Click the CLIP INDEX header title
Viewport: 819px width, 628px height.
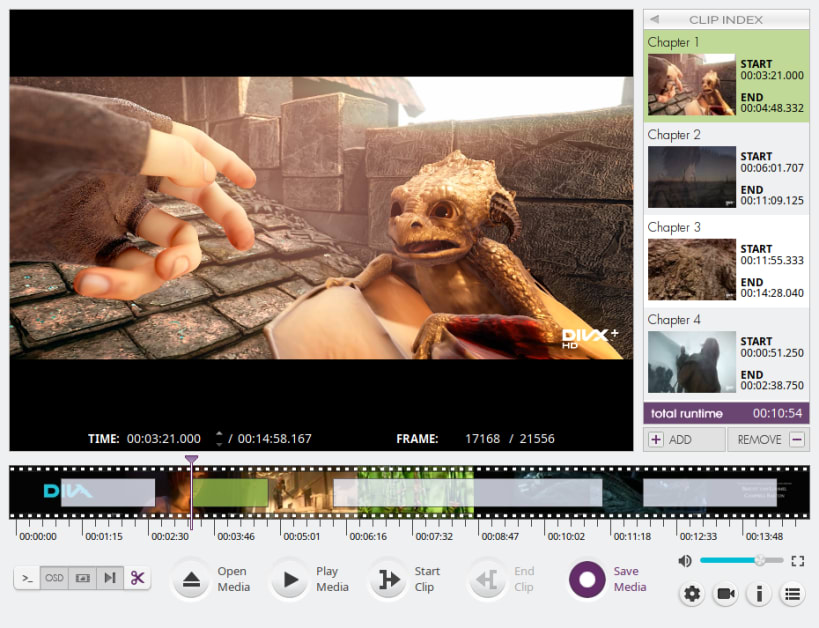click(x=726, y=20)
